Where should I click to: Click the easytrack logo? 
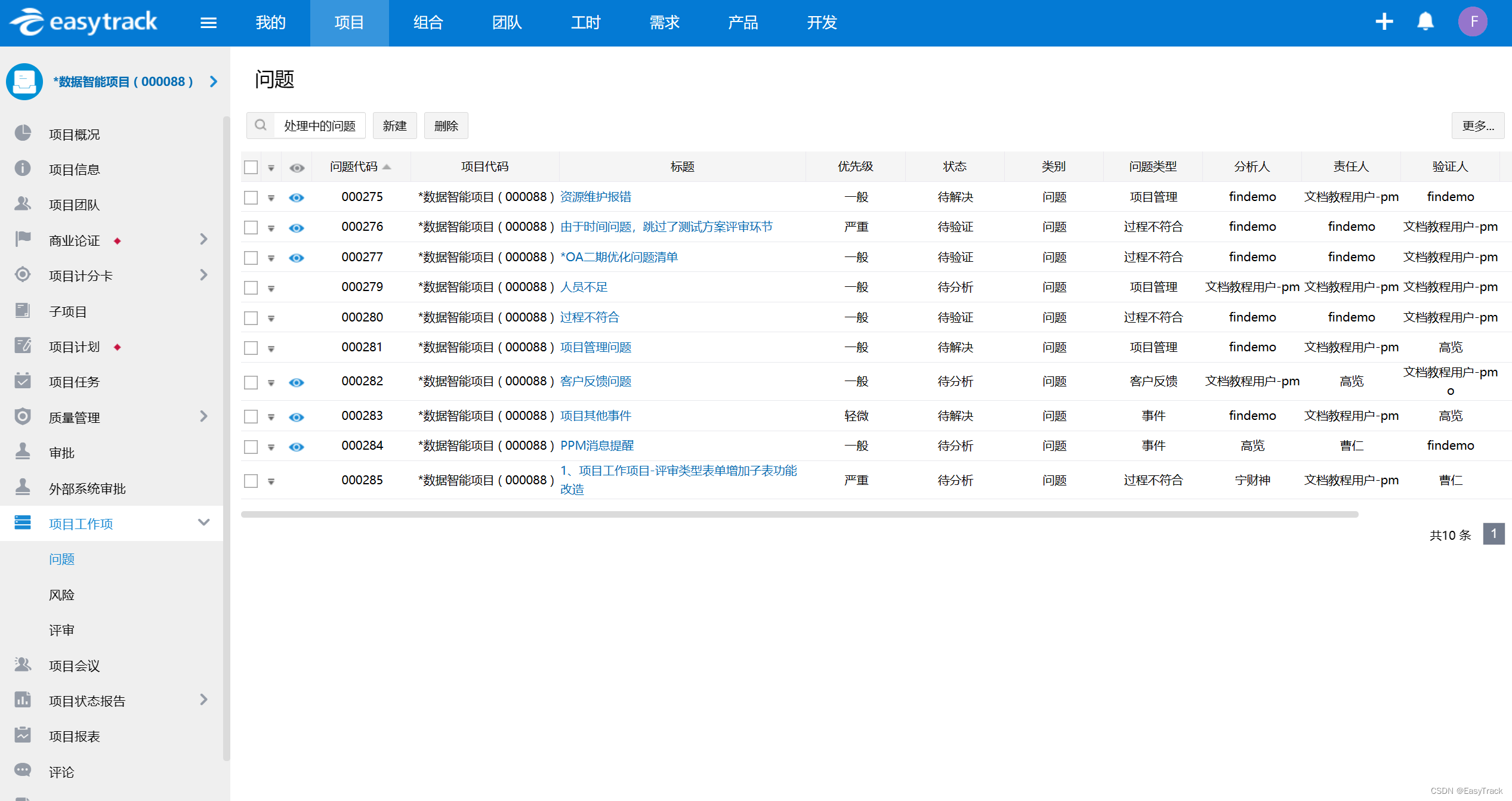tap(83, 22)
